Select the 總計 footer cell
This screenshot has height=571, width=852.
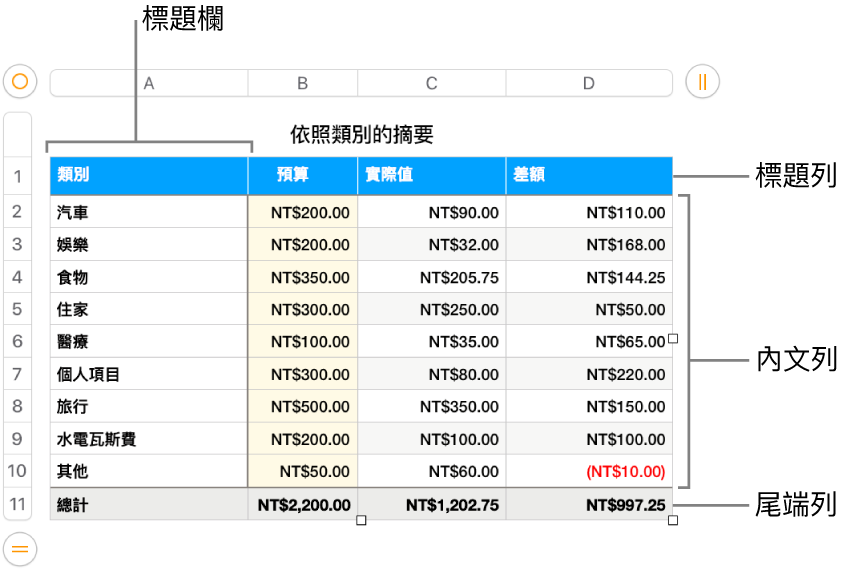(148, 505)
